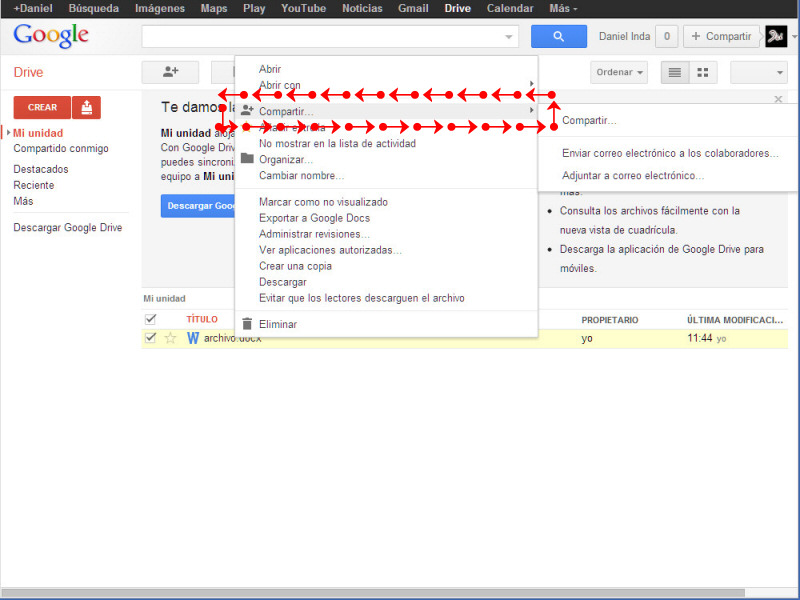The height and width of the screenshot is (600, 800).
Task: Open the settings dropdown at toolbar right
Action: coord(759,72)
